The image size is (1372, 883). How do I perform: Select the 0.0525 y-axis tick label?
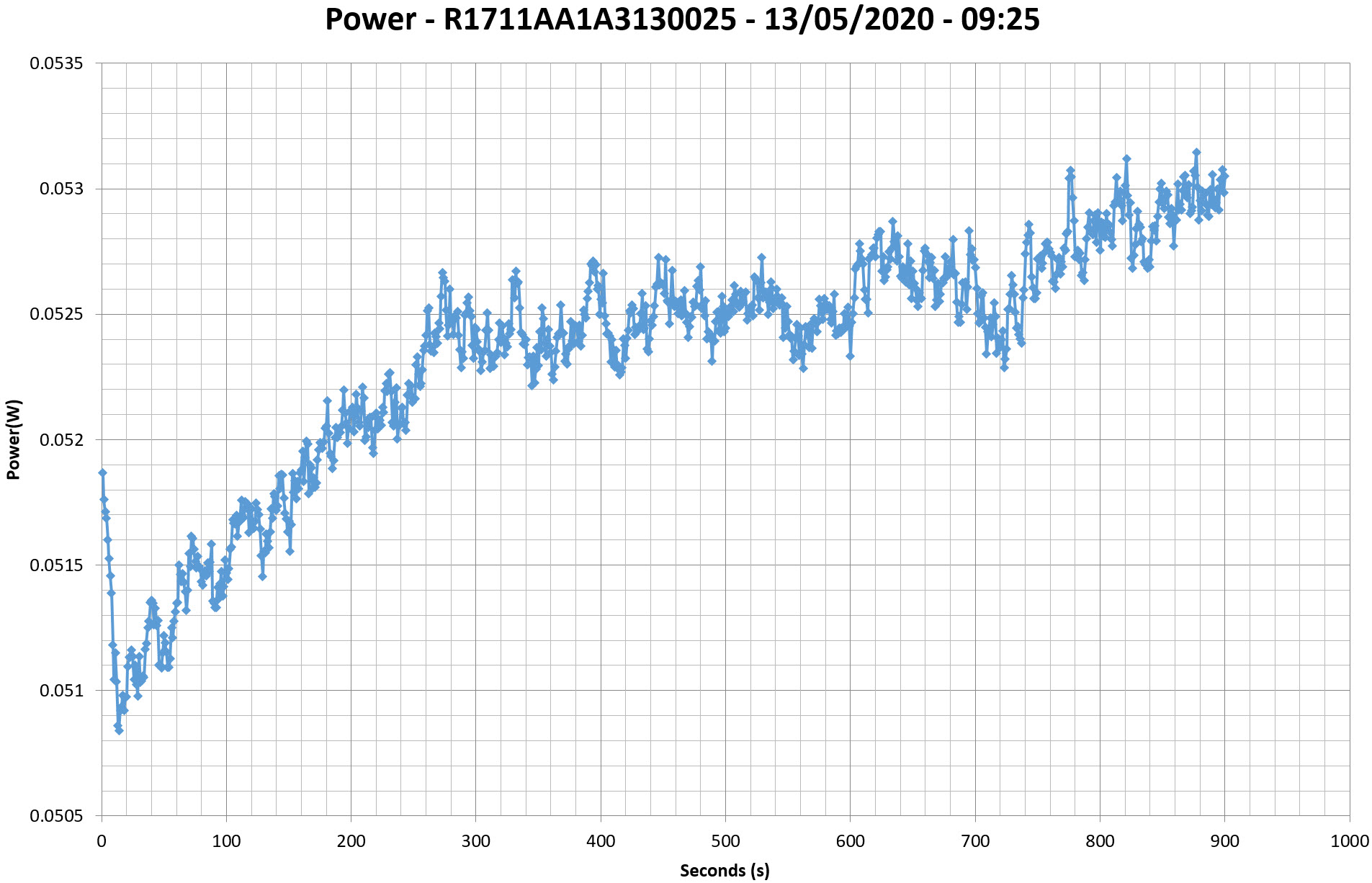coord(56,314)
